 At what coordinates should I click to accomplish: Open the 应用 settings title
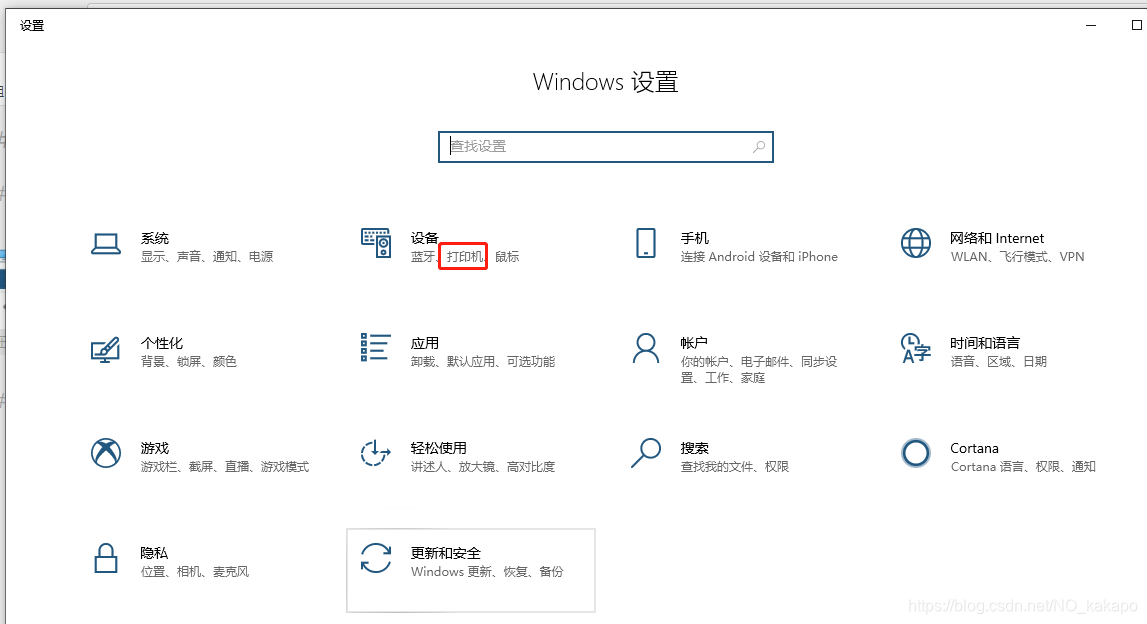424,343
